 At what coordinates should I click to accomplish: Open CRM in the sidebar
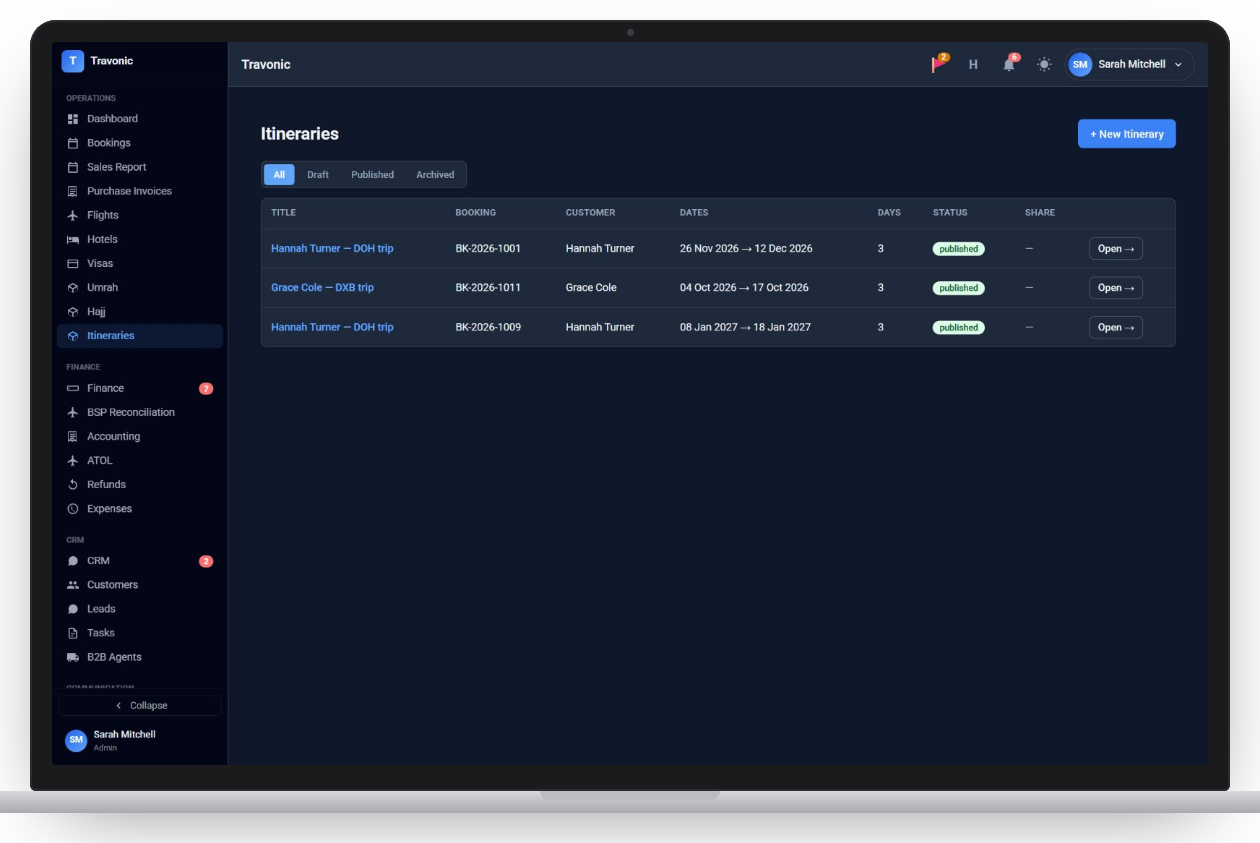[140, 561]
